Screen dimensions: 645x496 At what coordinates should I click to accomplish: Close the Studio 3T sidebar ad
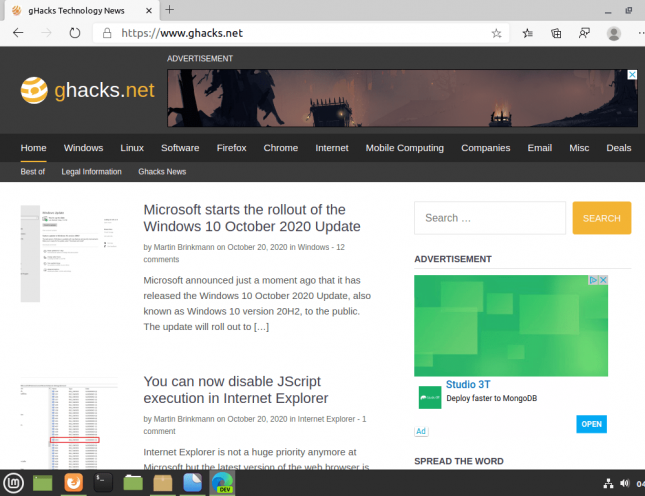point(603,280)
